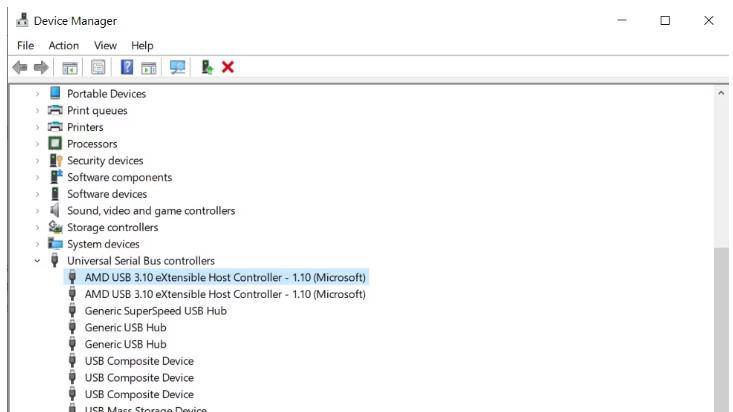Click the Processors label
733x412 pixels.
click(92, 144)
